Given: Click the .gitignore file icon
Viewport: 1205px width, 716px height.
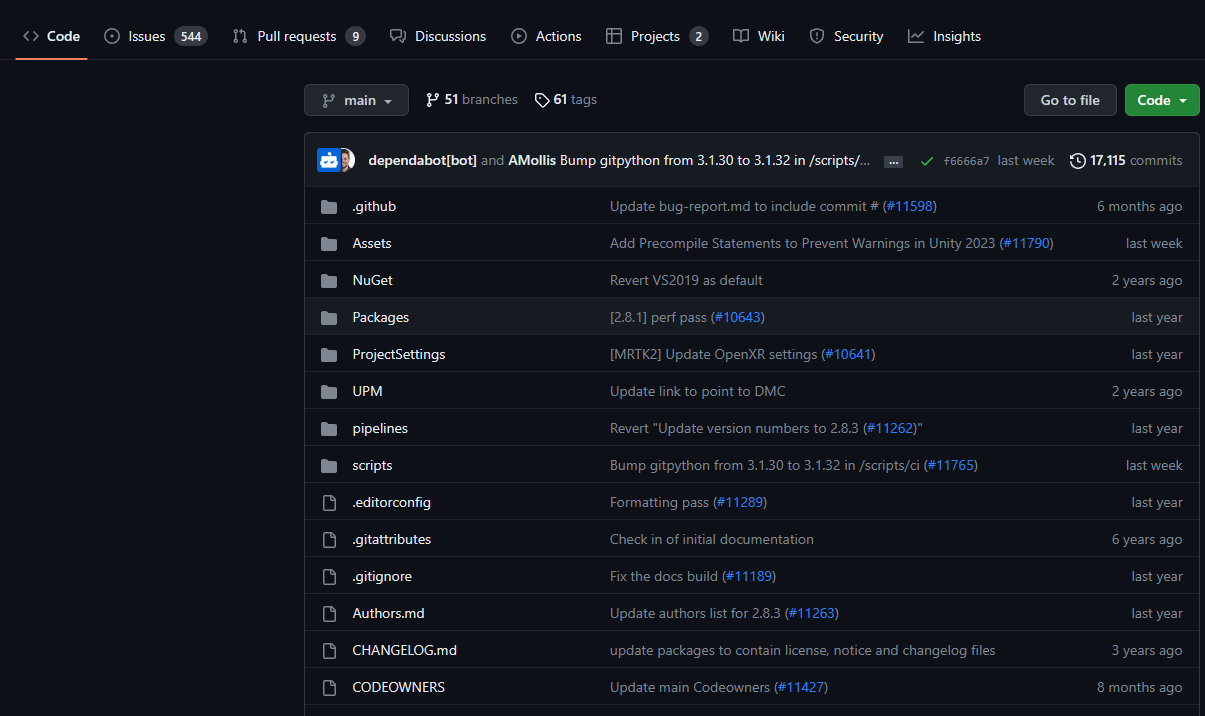Looking at the screenshot, I should click(x=329, y=576).
